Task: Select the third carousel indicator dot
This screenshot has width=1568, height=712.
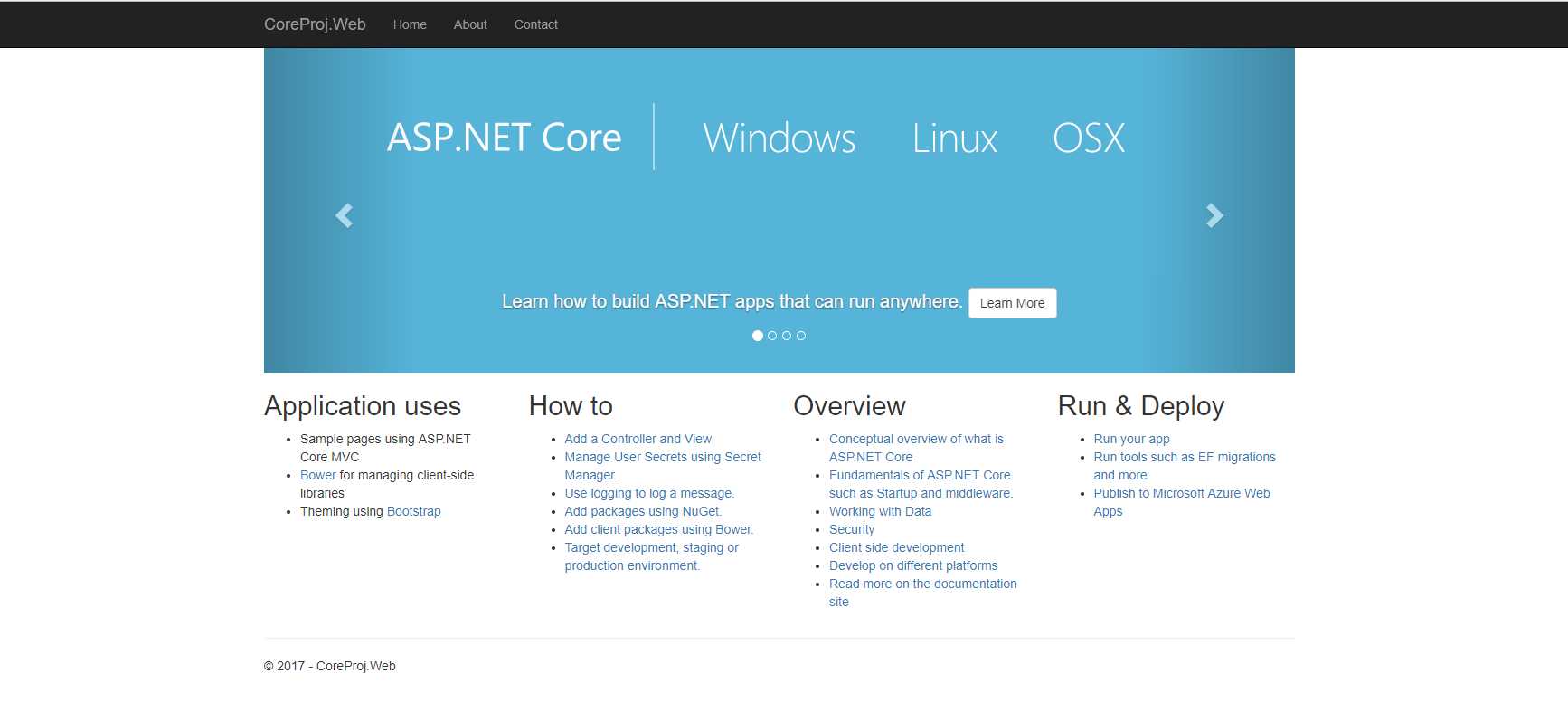Action: (x=787, y=336)
